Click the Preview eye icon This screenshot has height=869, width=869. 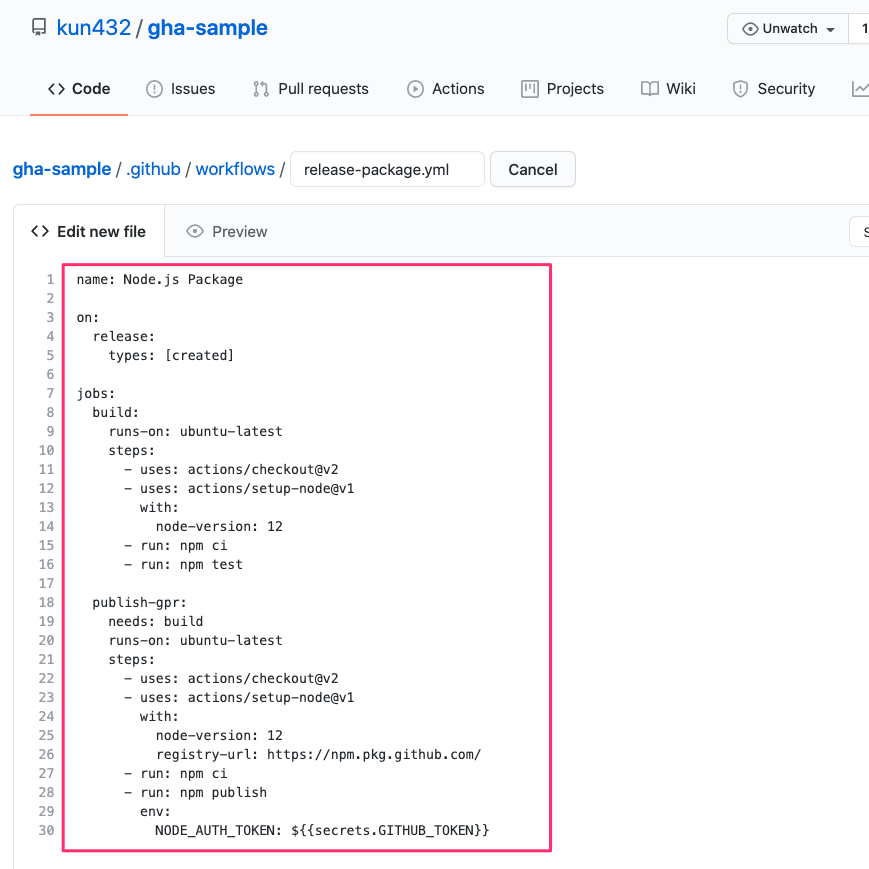(195, 231)
